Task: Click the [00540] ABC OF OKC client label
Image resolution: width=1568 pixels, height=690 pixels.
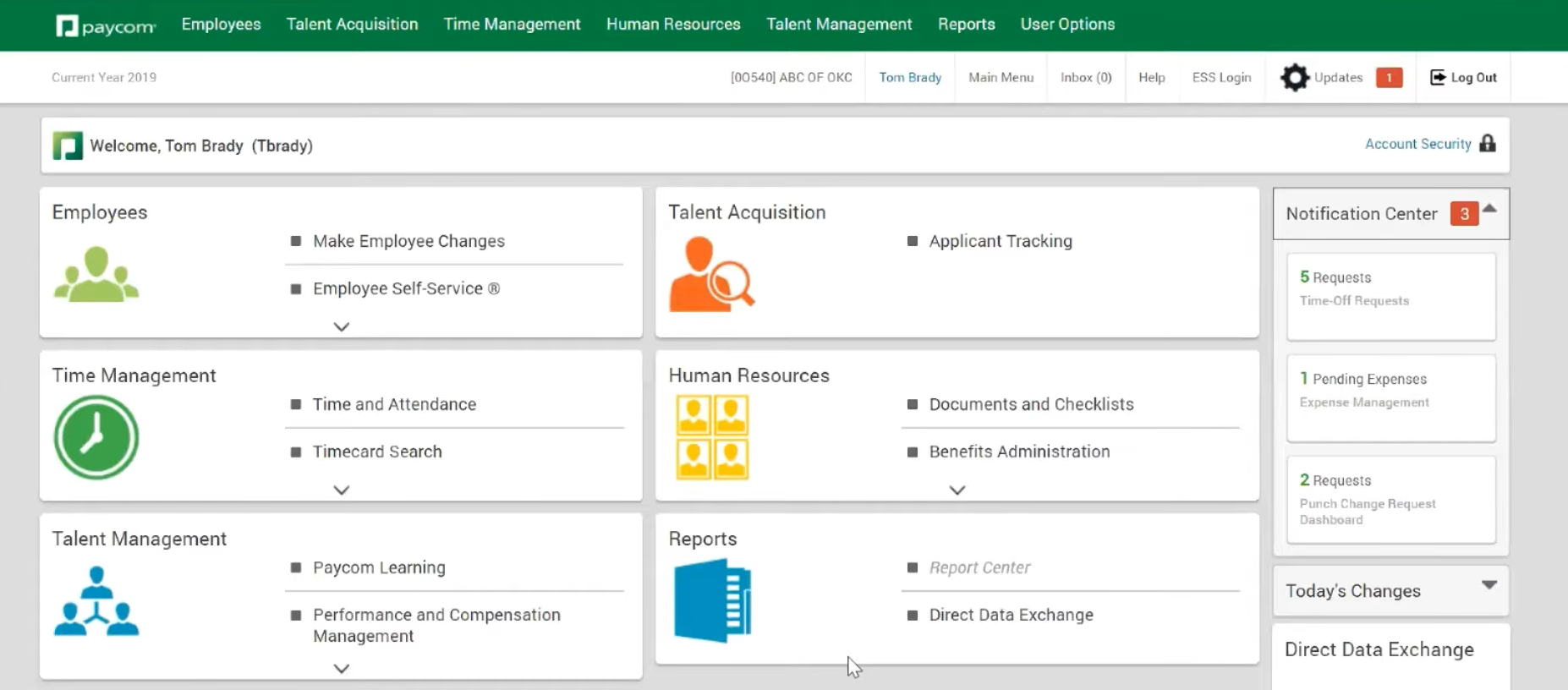Action: [792, 78]
